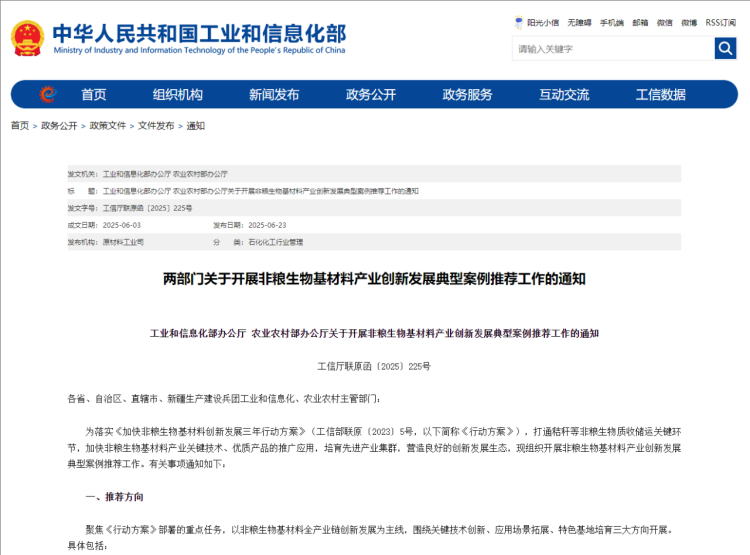
Task: Open the 互动交流 navigation menu
Action: click(x=564, y=95)
